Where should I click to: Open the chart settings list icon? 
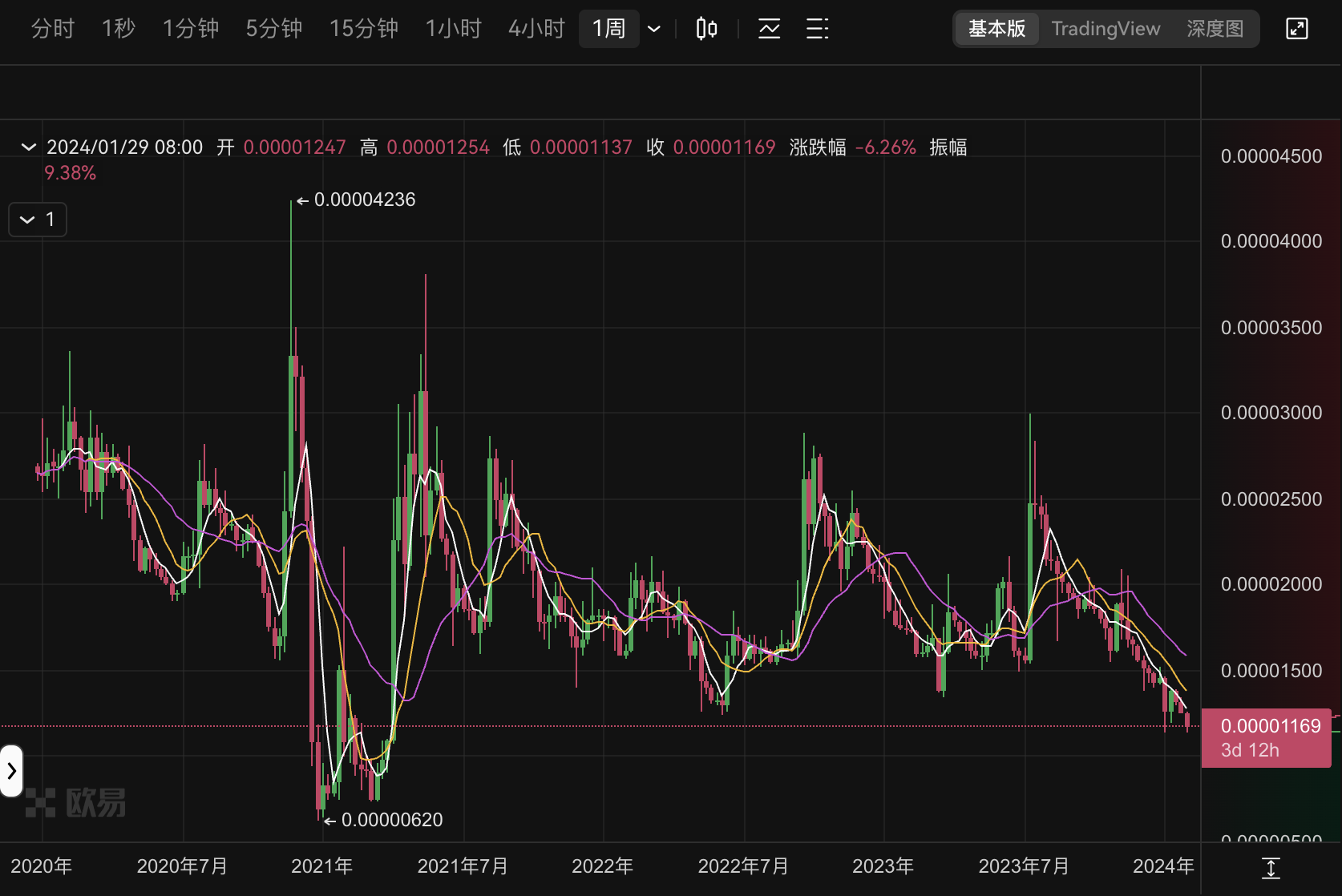pyautogui.click(x=817, y=29)
